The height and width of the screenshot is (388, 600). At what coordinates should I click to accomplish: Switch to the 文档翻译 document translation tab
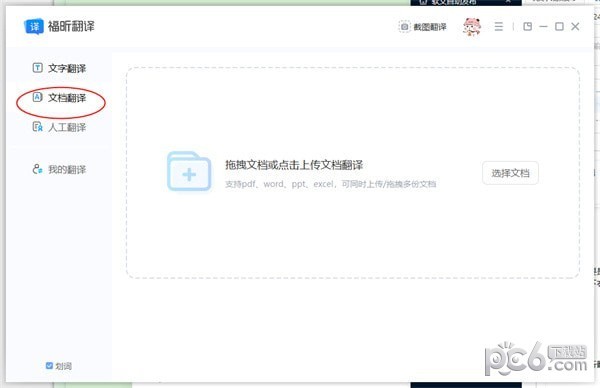pyautogui.click(x=59, y=98)
